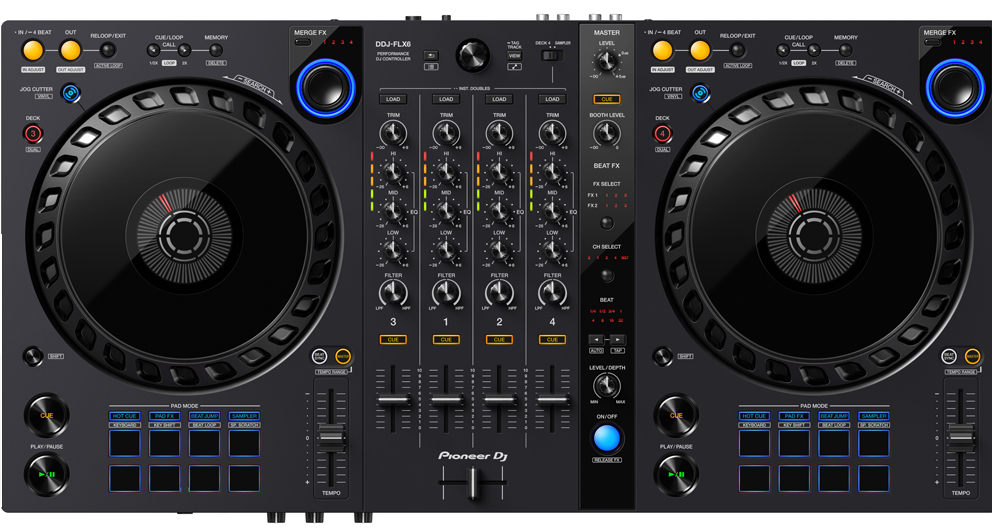Click the LOAD button above channel 2

click(x=499, y=99)
